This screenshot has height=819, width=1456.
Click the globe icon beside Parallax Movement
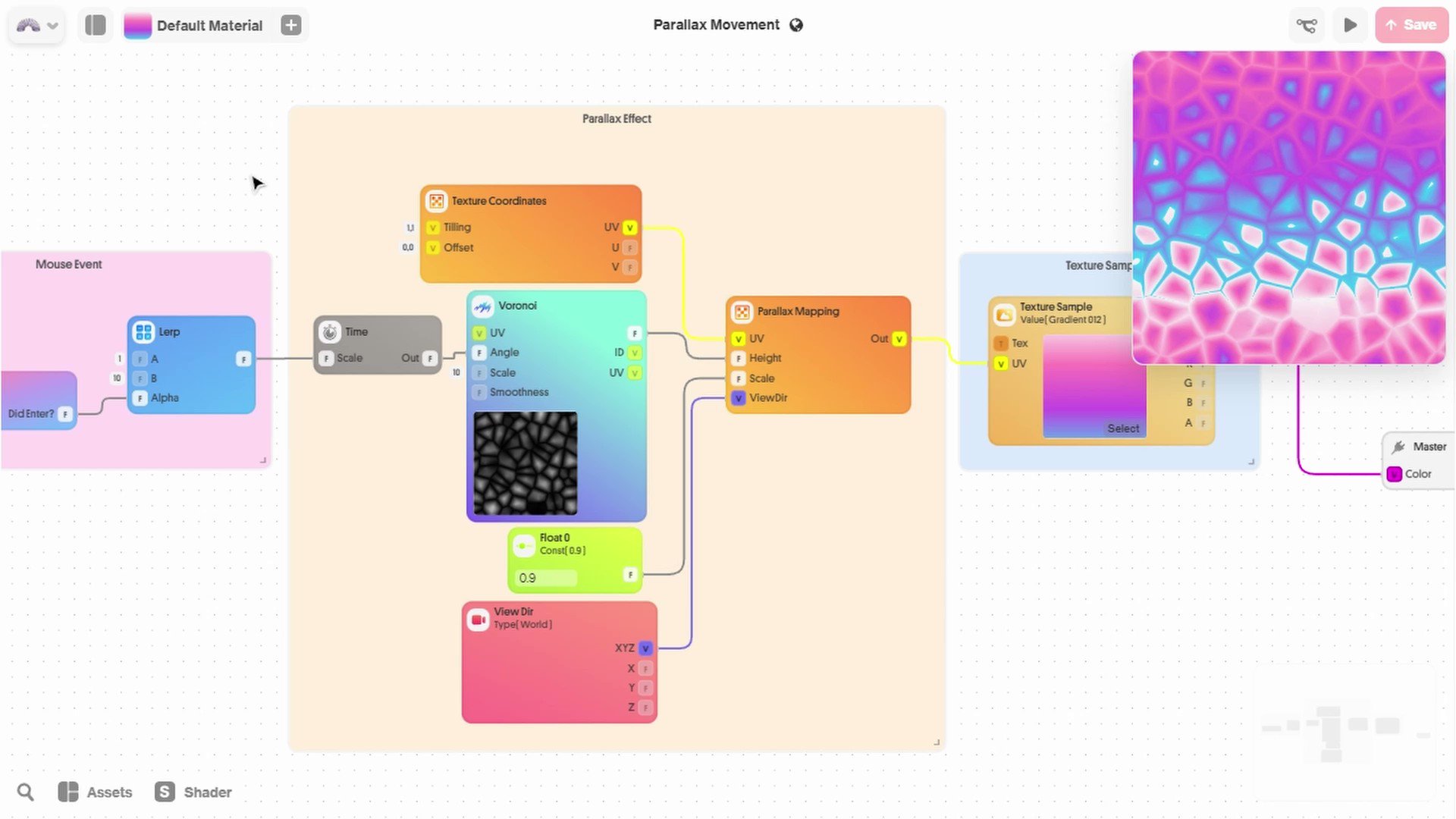[796, 25]
